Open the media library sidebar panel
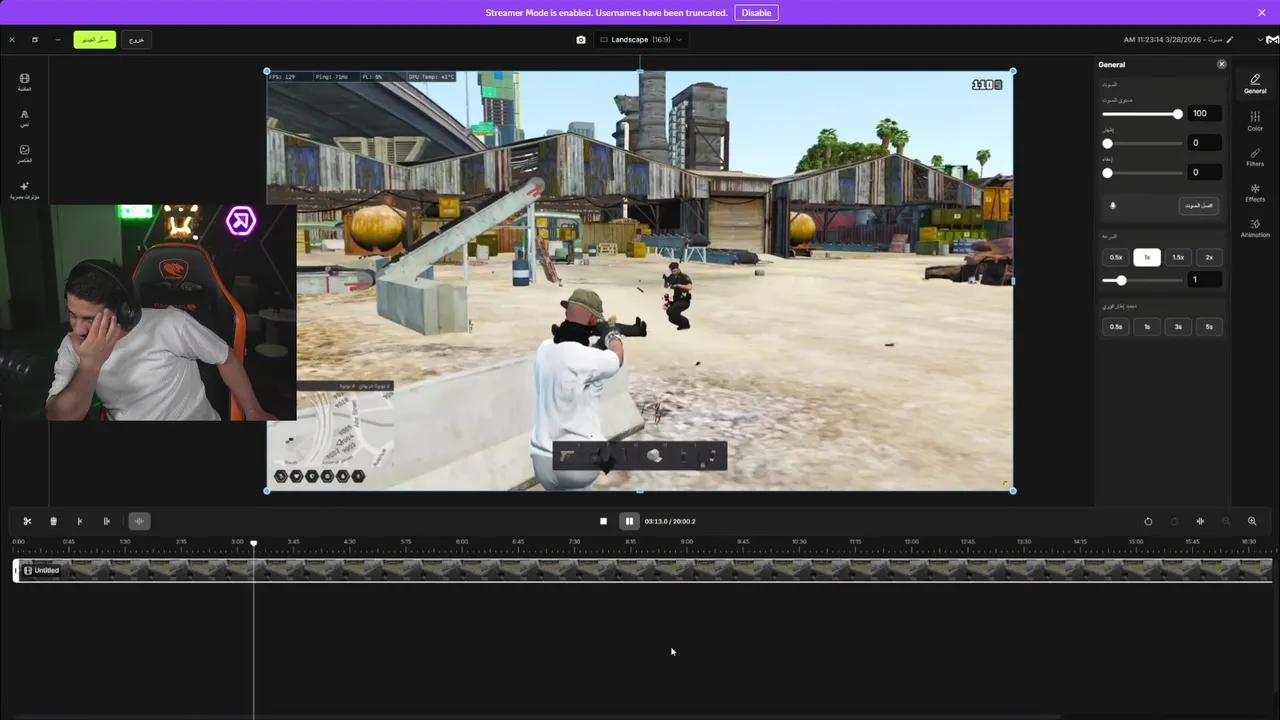Screen dimensions: 1280x720 click(x=24, y=82)
